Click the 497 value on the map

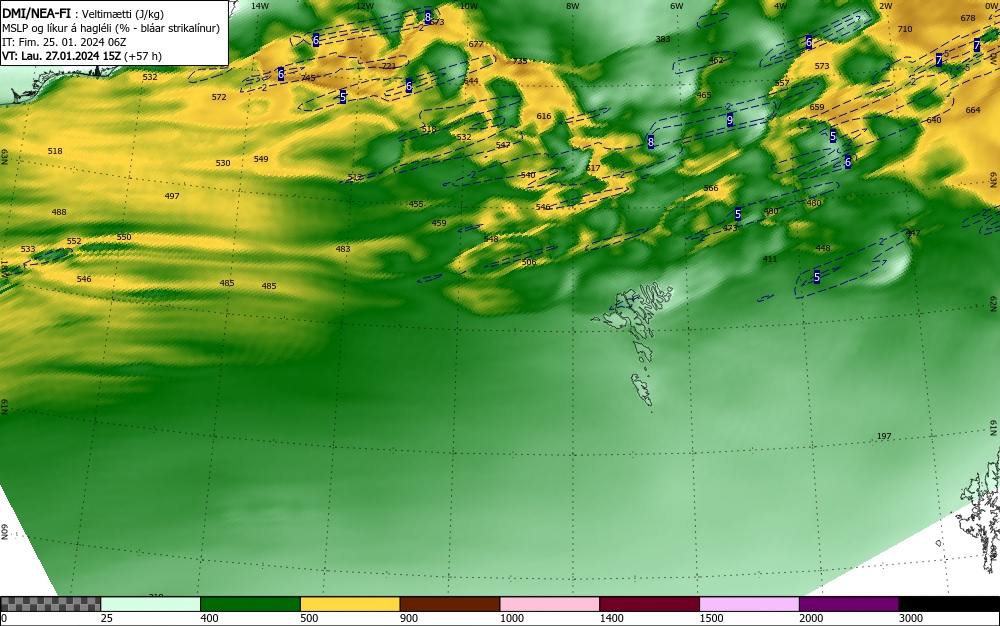[172, 196]
